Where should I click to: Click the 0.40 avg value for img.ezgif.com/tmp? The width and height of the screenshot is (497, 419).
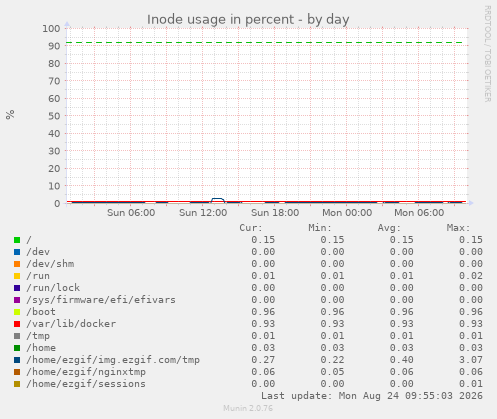(x=402, y=360)
